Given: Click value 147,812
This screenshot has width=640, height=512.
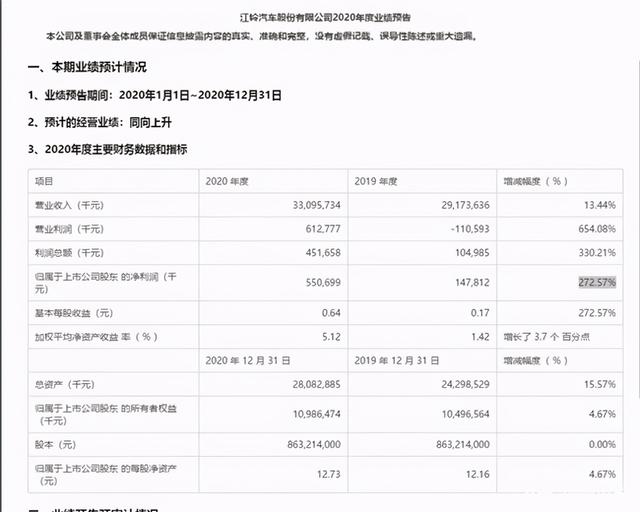Looking at the screenshot, I should pos(472,283).
